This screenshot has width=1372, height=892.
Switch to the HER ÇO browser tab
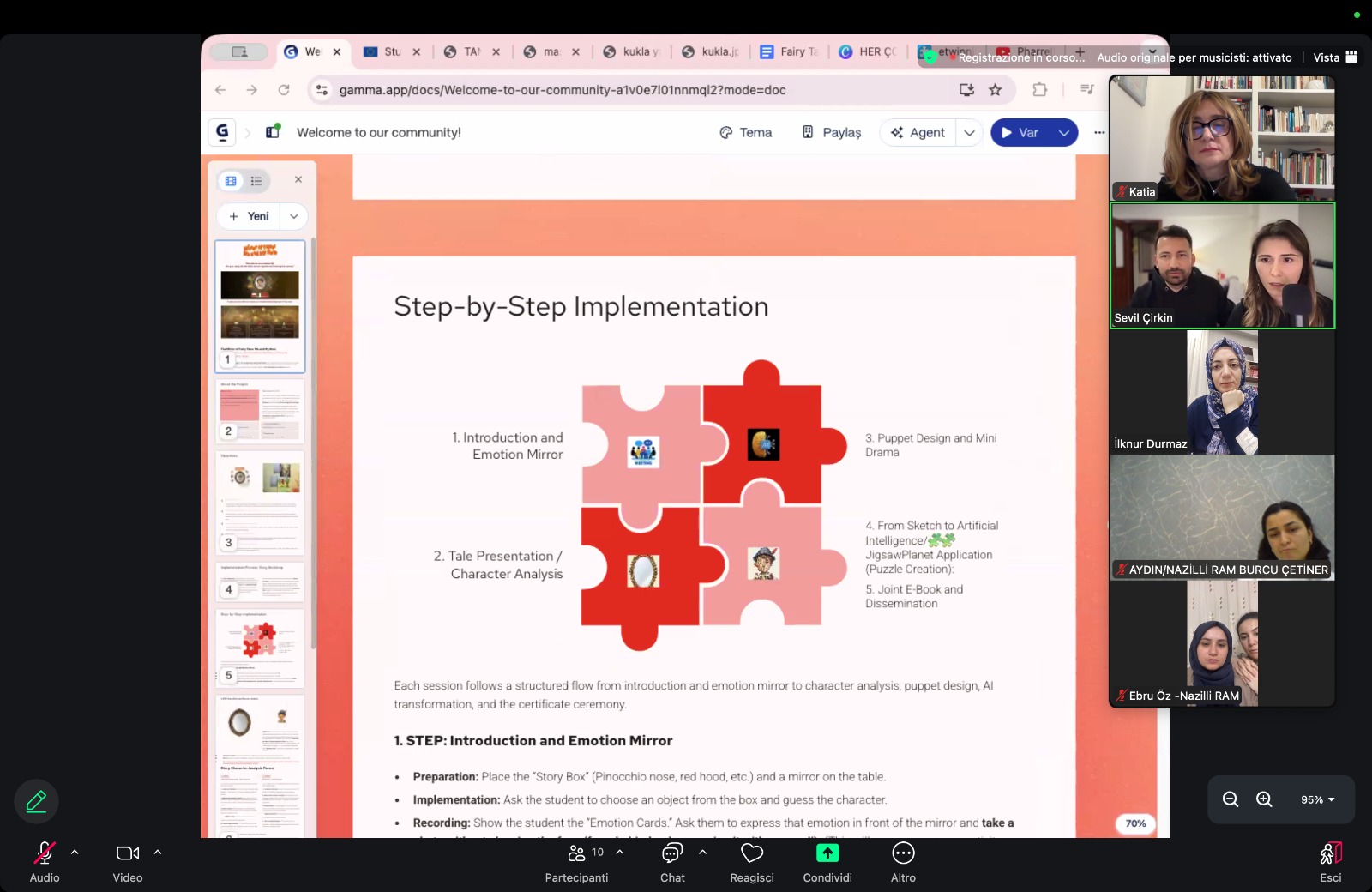868,51
